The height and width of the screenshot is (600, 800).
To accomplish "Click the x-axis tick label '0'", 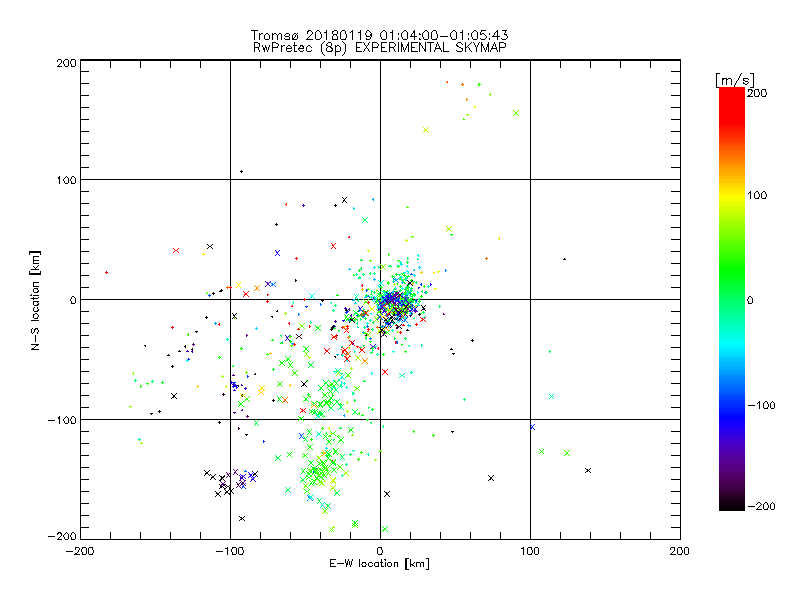I will pyautogui.click(x=380, y=551).
